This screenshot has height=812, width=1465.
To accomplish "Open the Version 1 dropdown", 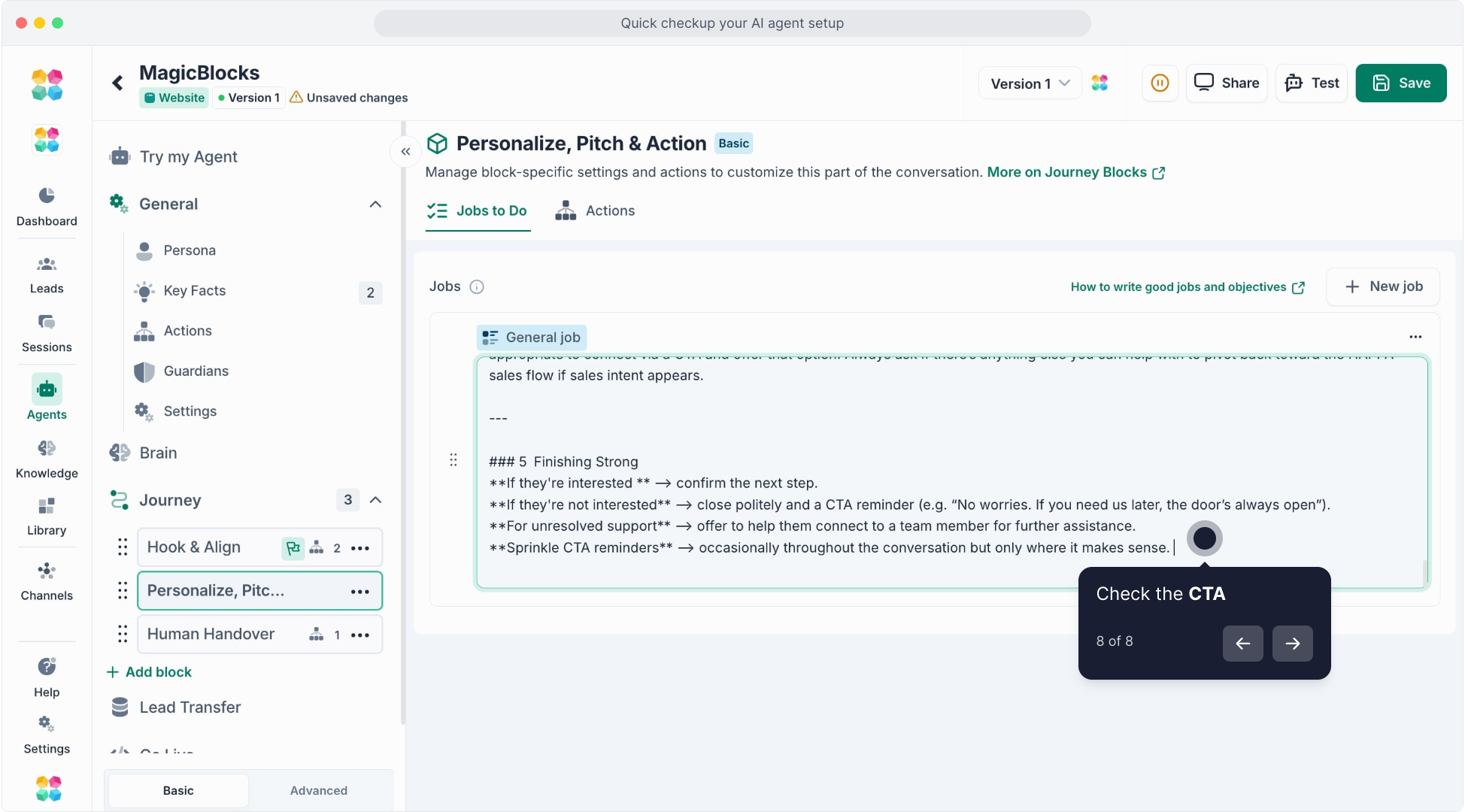I will [1030, 83].
